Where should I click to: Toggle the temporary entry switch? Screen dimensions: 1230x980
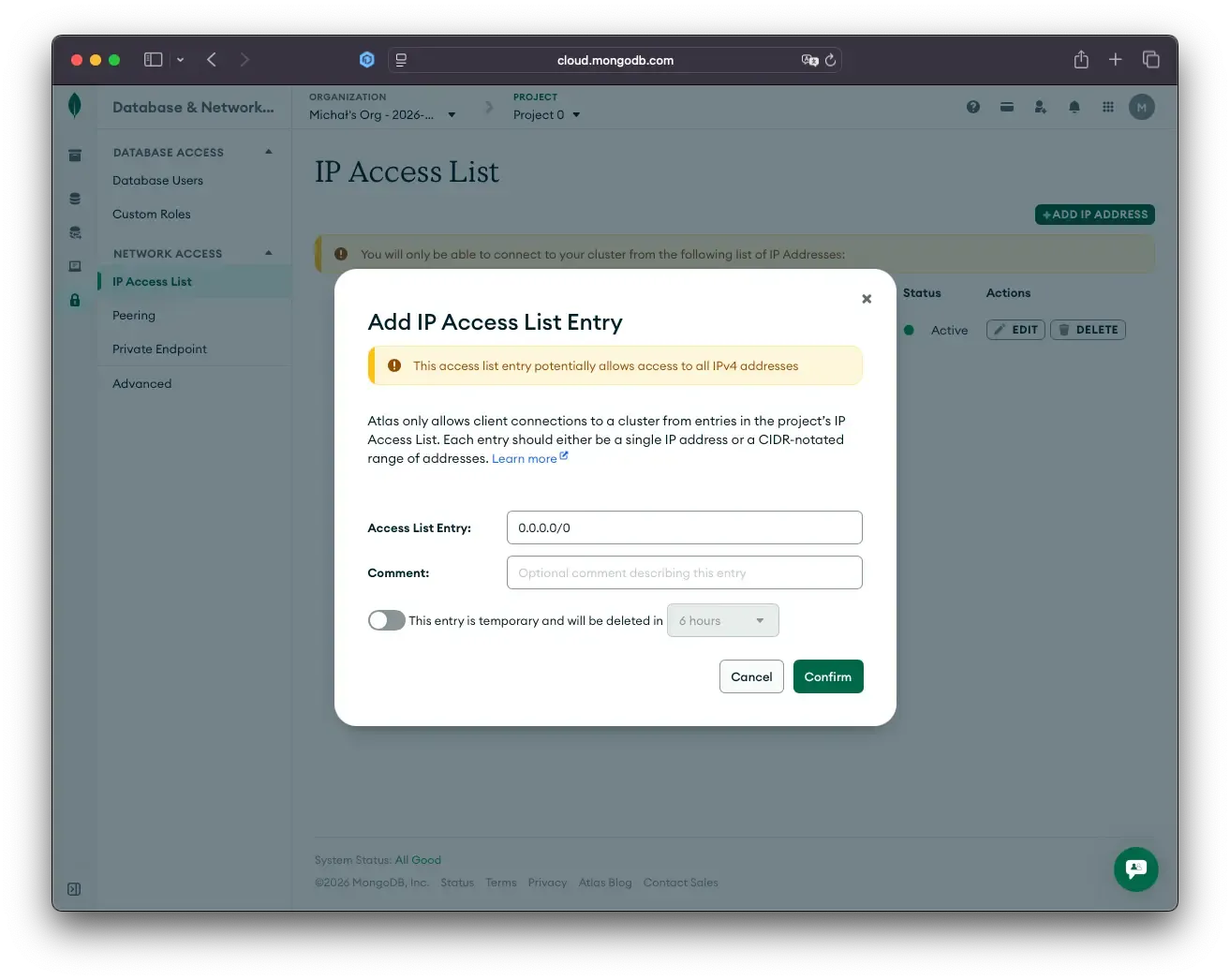pyautogui.click(x=386, y=620)
